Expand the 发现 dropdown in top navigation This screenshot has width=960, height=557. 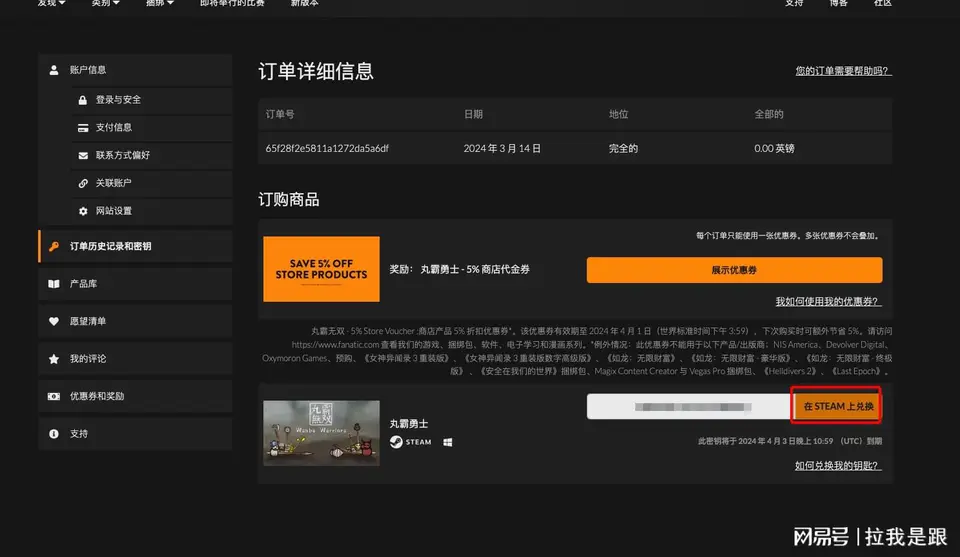pyautogui.click(x=51, y=3)
